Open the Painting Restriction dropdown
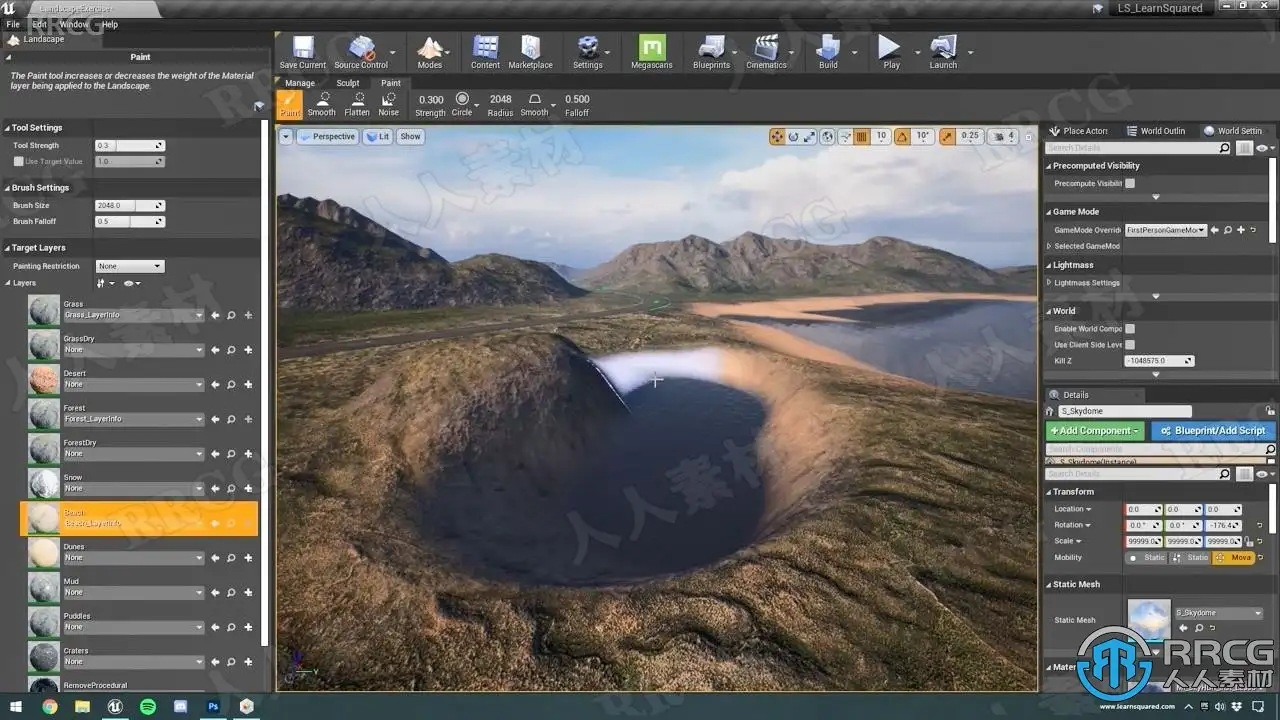 pyautogui.click(x=130, y=266)
